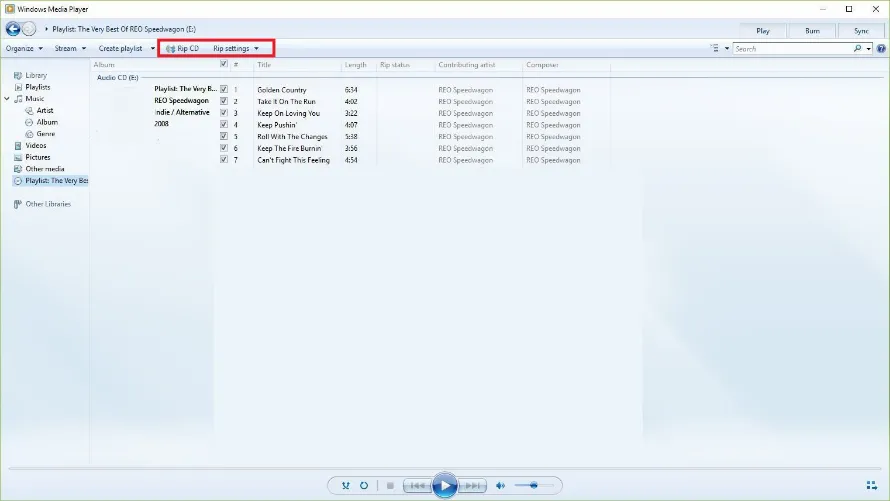This screenshot has height=501, width=890.
Task: Select Music in the navigation pane
Action: (x=35, y=99)
